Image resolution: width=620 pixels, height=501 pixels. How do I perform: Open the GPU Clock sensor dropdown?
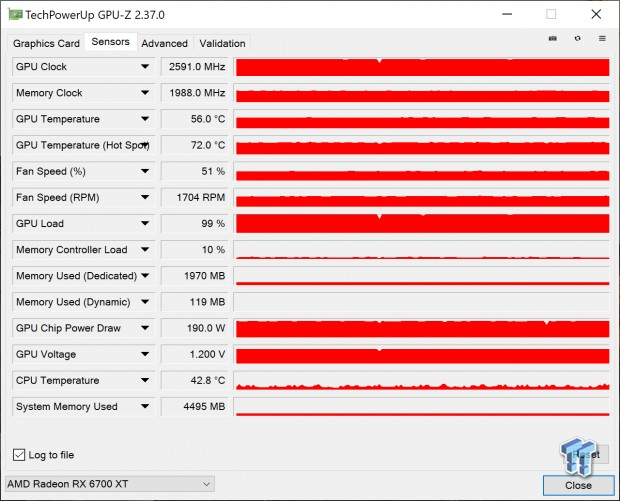coord(145,66)
